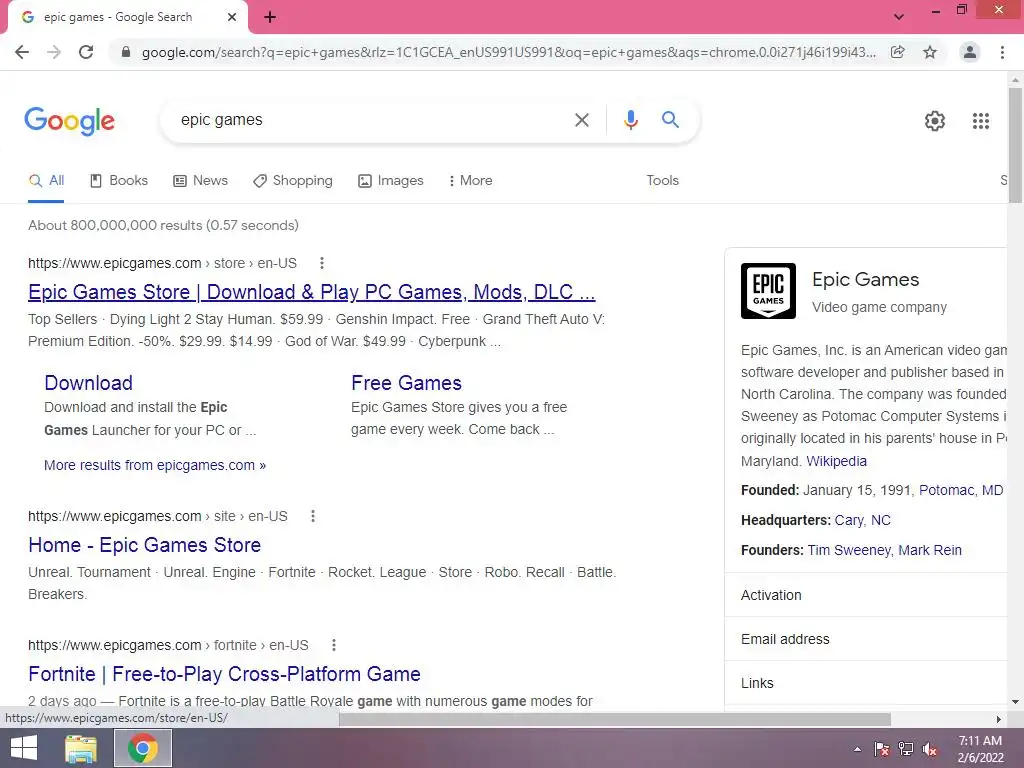Screen dimensions: 1024x768
Task: Open a new tab with the plus button
Action: [270, 17]
